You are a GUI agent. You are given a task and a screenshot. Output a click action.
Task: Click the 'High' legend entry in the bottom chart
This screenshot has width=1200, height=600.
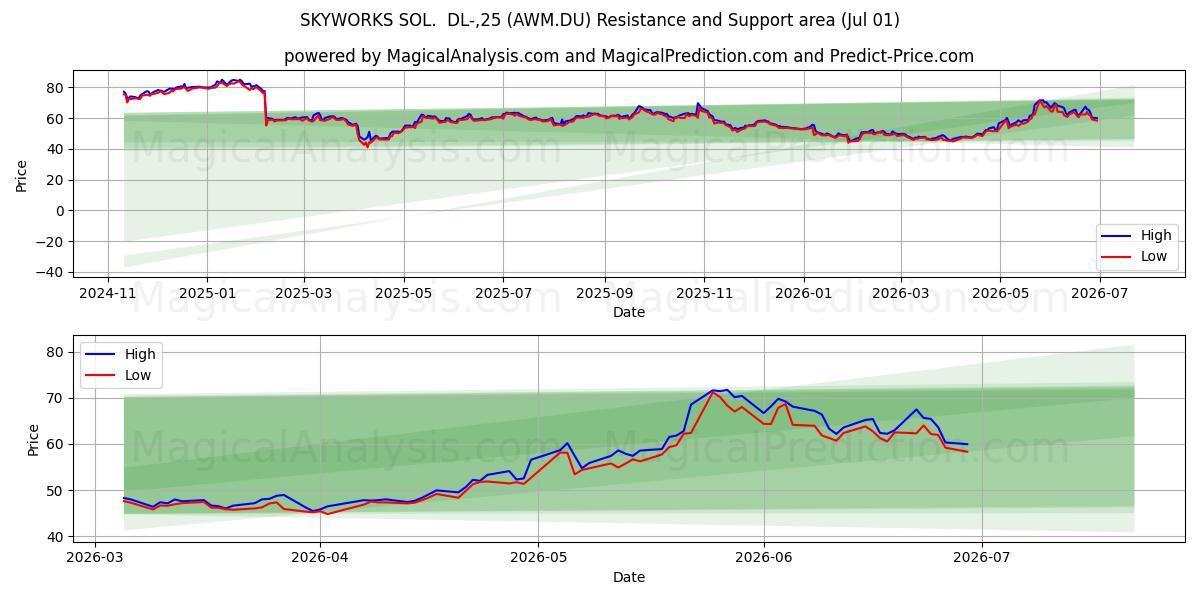click(x=121, y=354)
